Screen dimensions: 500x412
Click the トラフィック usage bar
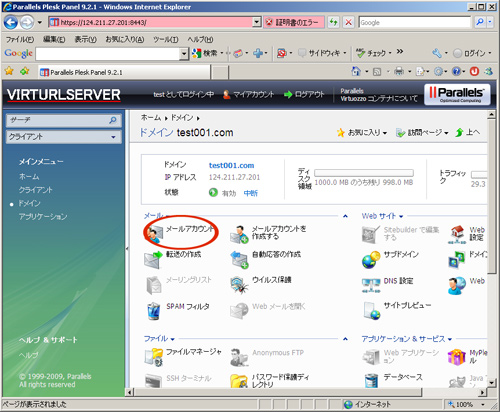click(x=479, y=174)
